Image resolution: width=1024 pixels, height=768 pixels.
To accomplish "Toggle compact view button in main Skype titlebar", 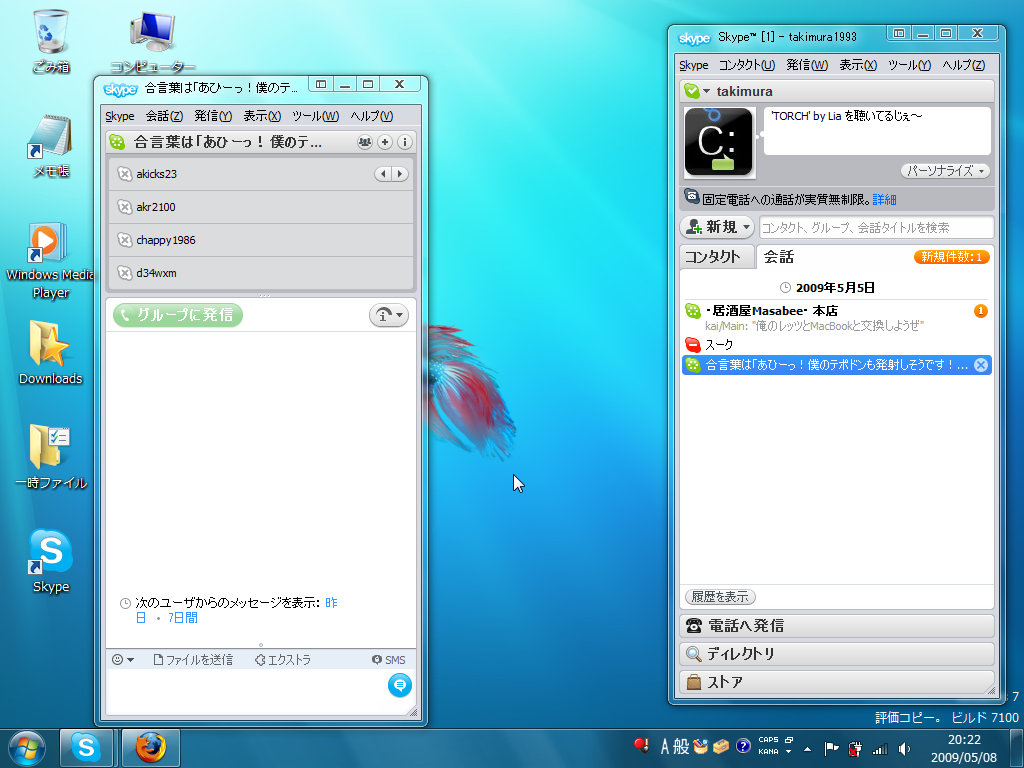I will tap(899, 33).
